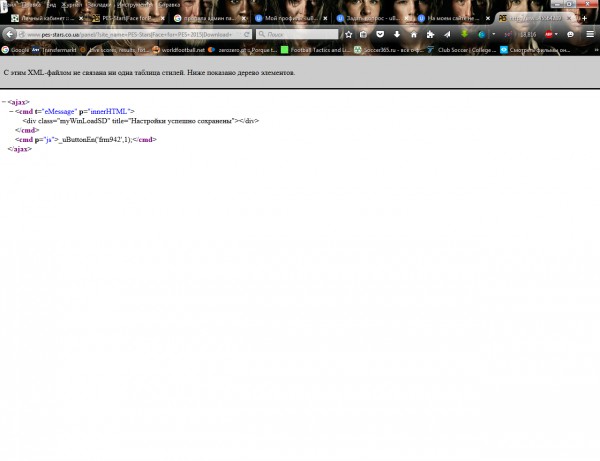Image resolution: width=600 pixels, height=461 pixels.
Task: Open Transfermarkt bookmark
Action: pos(54,50)
